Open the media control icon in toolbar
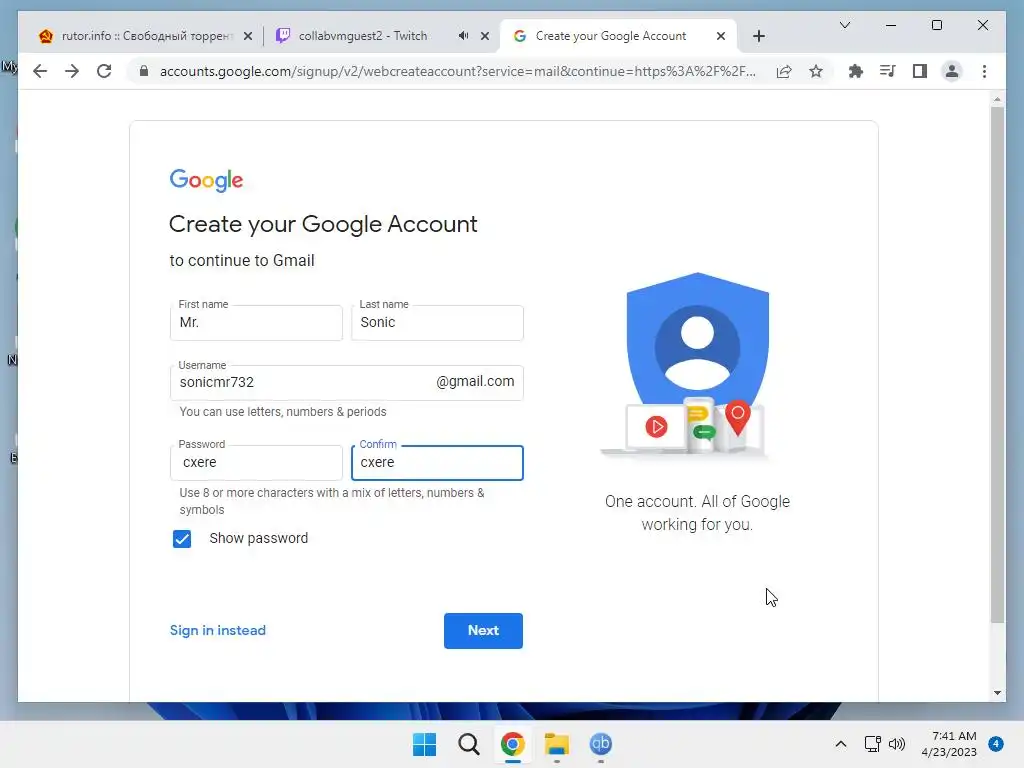The image size is (1024, 768). point(888,71)
